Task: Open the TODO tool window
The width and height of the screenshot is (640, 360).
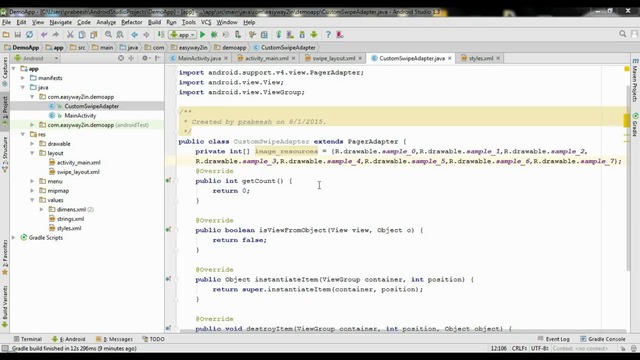Action: click(x=153, y=339)
